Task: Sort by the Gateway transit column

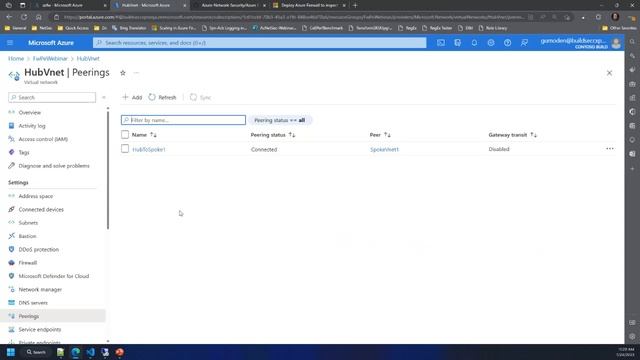Action: click(513, 135)
